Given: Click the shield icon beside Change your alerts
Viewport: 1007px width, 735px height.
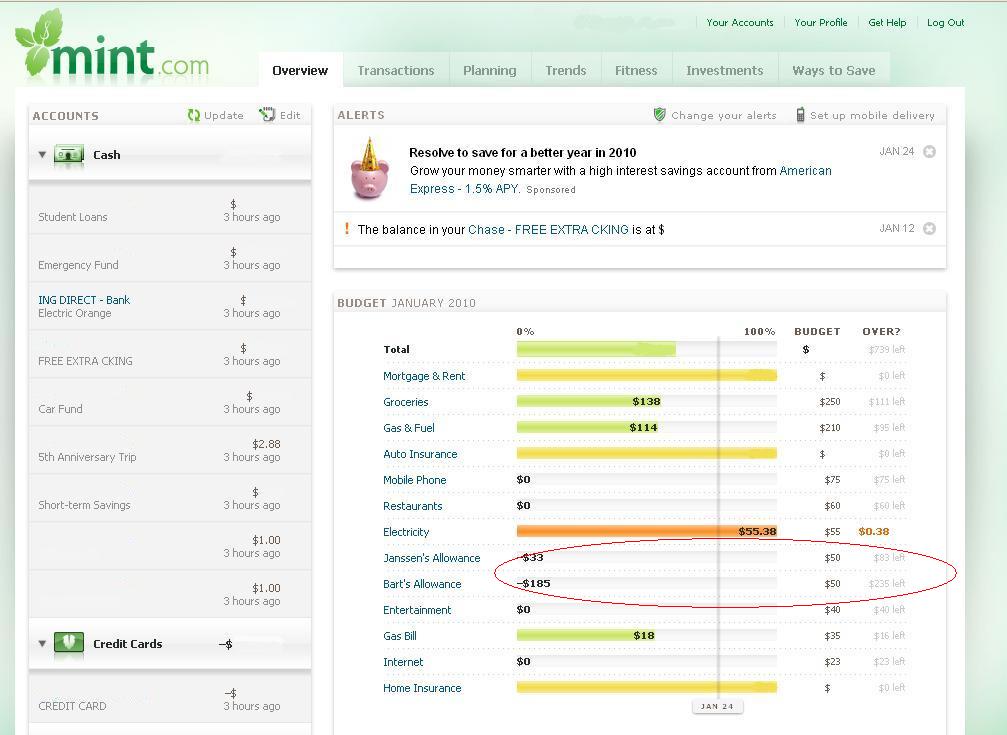Looking at the screenshot, I should [660, 114].
